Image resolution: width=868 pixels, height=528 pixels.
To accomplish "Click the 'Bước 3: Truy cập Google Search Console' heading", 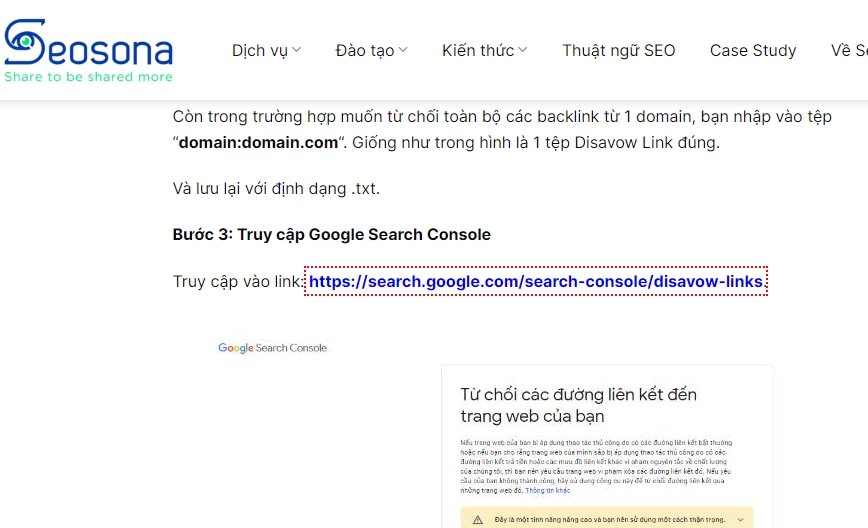I will click(x=332, y=235).
